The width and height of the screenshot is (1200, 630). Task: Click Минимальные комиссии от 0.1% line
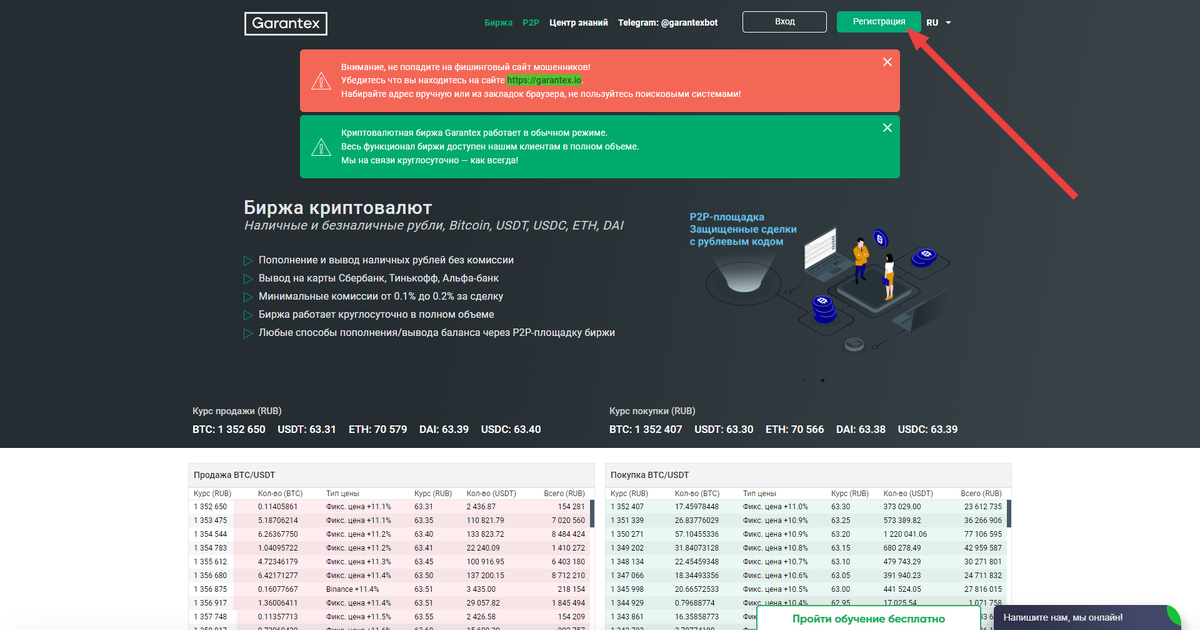[x=381, y=296]
